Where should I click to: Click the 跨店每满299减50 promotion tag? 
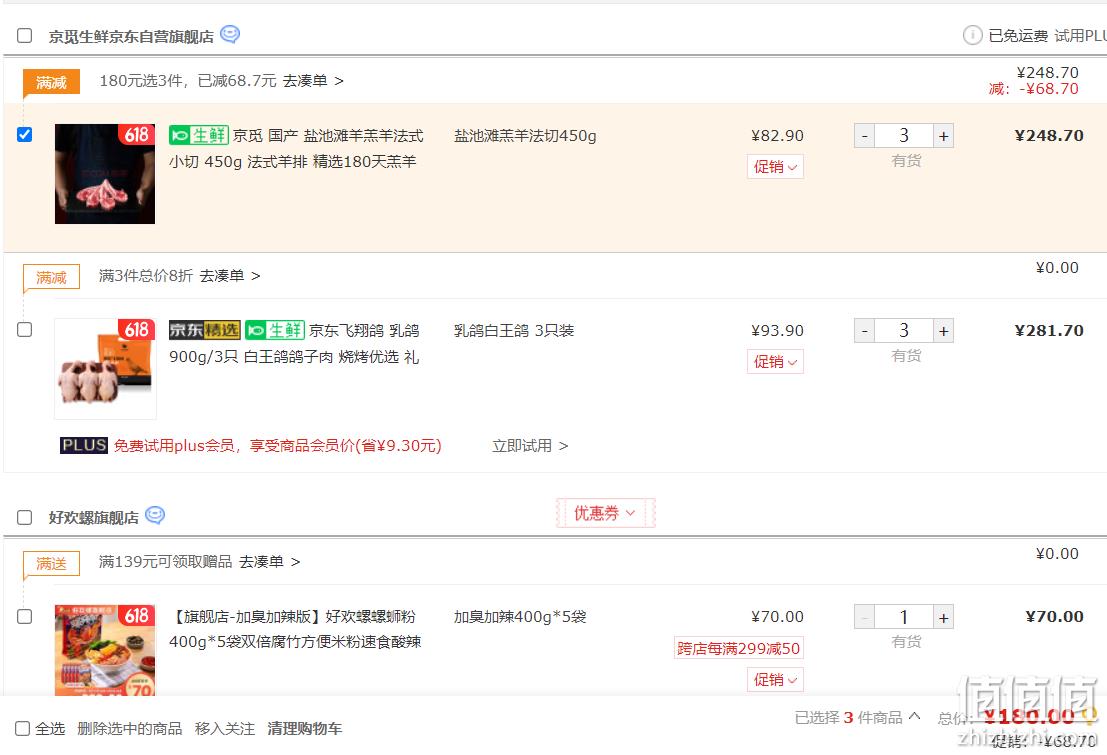(738, 648)
